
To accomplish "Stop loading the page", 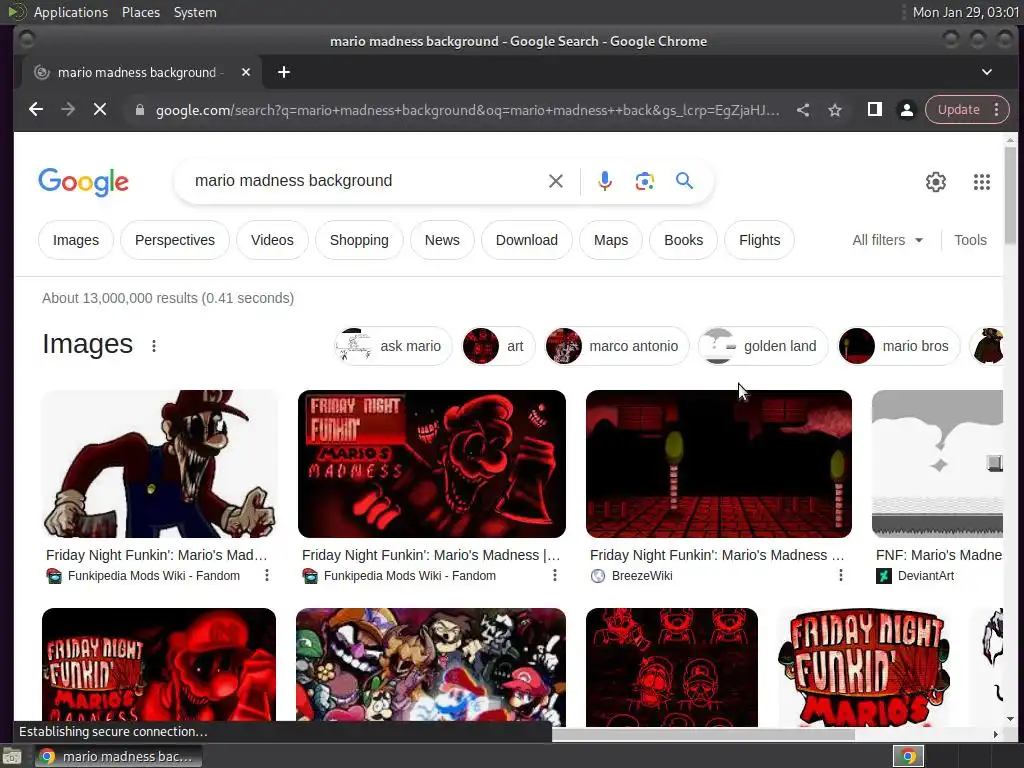I will (x=100, y=110).
